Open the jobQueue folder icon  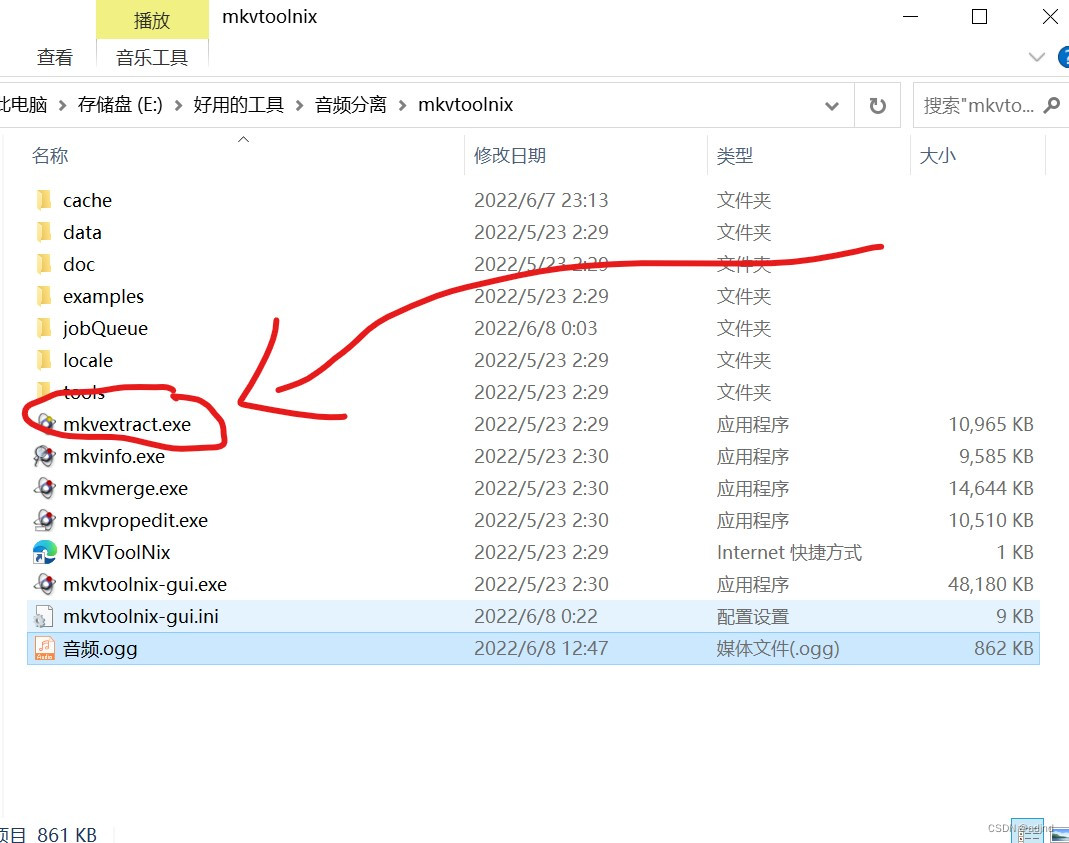[44, 328]
